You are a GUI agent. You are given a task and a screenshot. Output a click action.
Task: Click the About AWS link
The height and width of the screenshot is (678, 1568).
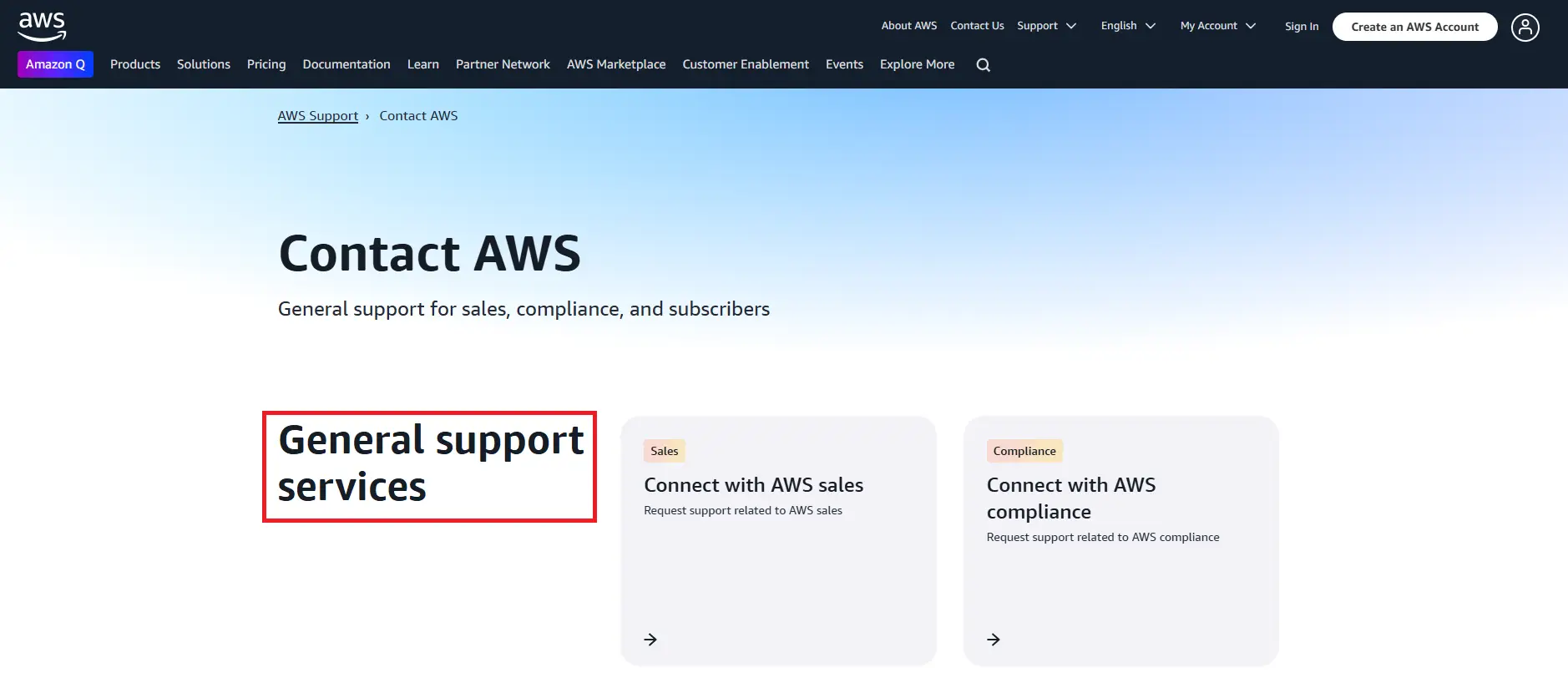tap(909, 26)
